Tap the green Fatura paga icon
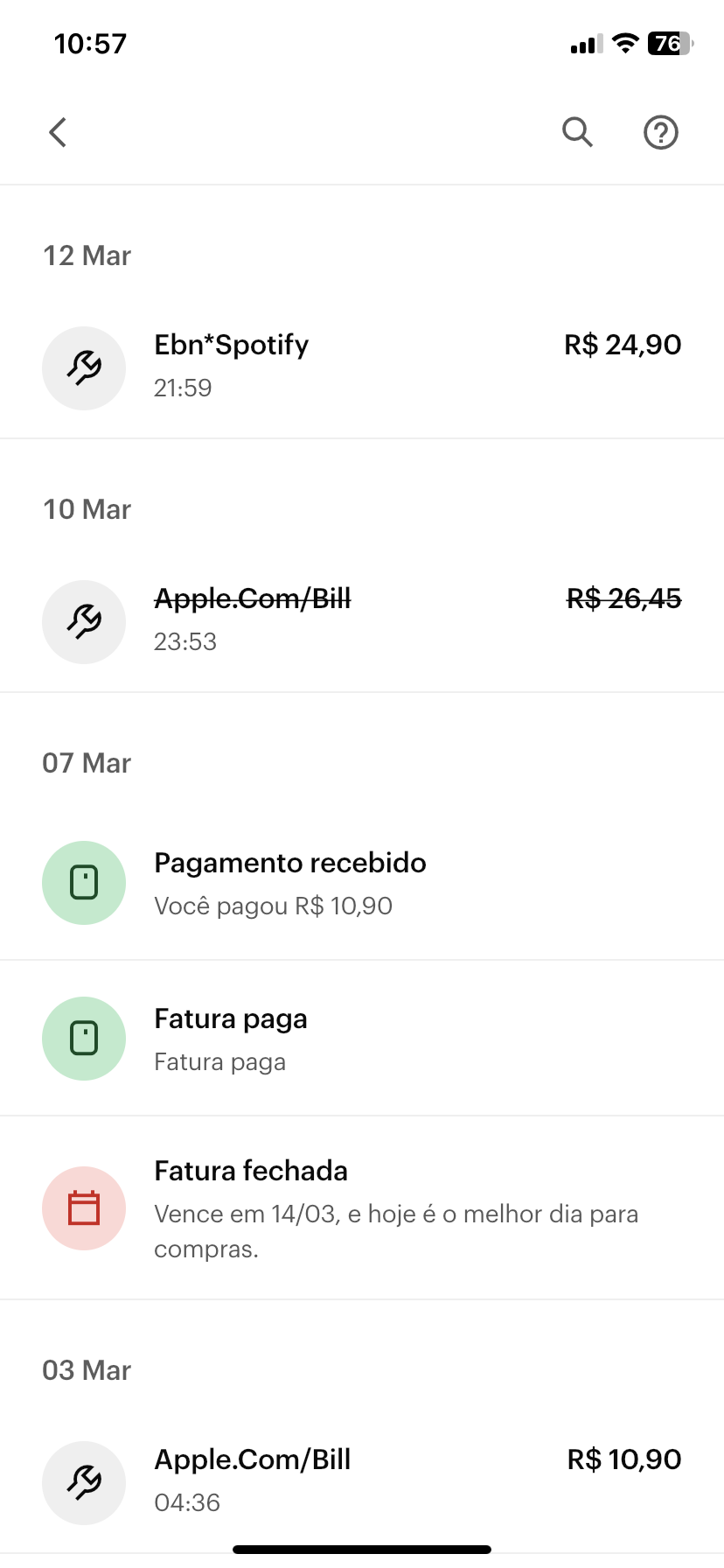The image size is (724, 1568). [x=84, y=1039]
